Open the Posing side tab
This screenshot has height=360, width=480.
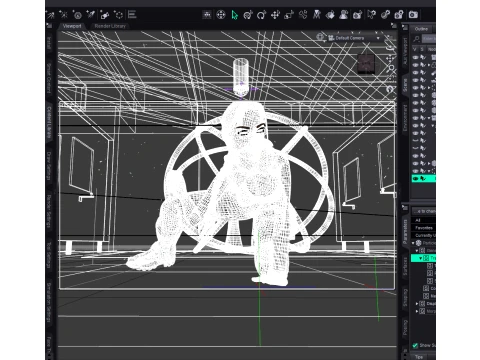pos(405,328)
